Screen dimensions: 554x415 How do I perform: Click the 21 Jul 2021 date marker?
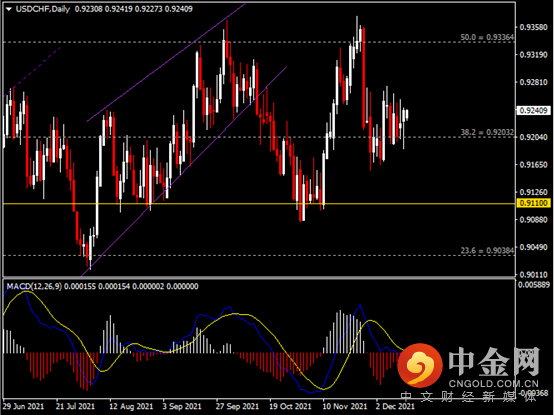tap(75, 406)
